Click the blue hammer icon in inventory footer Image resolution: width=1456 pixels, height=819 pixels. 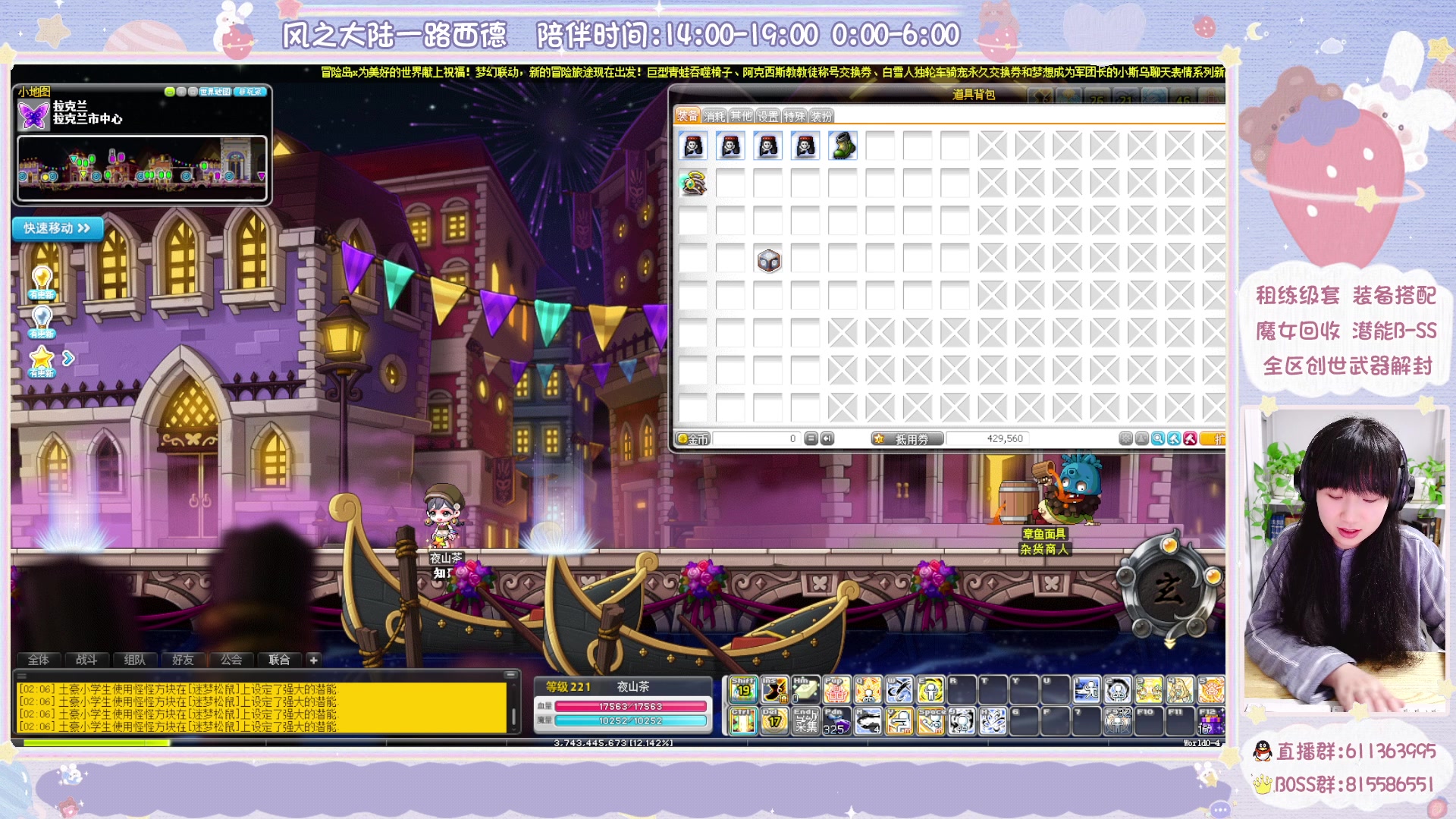[1174, 438]
